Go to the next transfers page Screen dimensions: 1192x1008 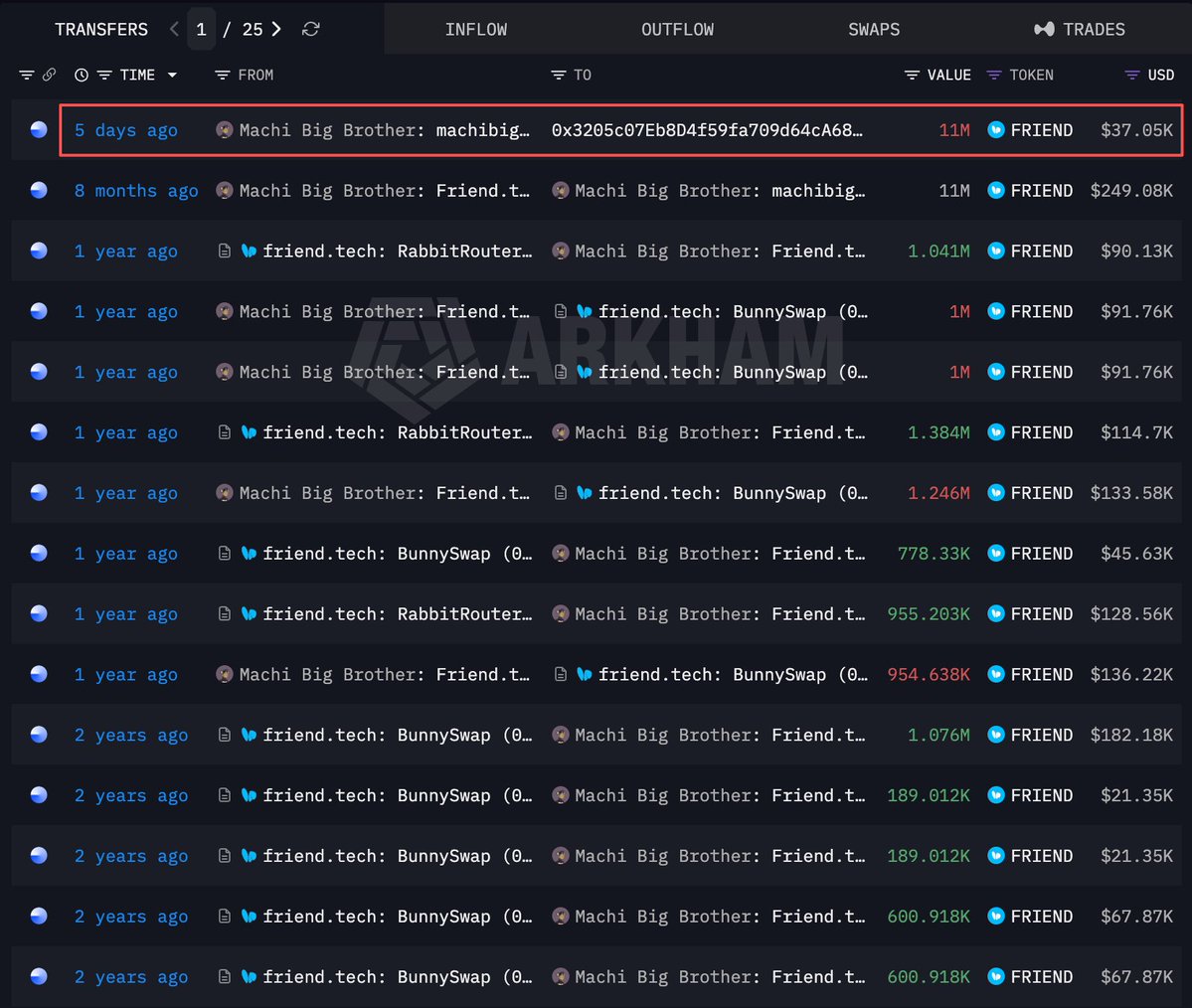276,29
